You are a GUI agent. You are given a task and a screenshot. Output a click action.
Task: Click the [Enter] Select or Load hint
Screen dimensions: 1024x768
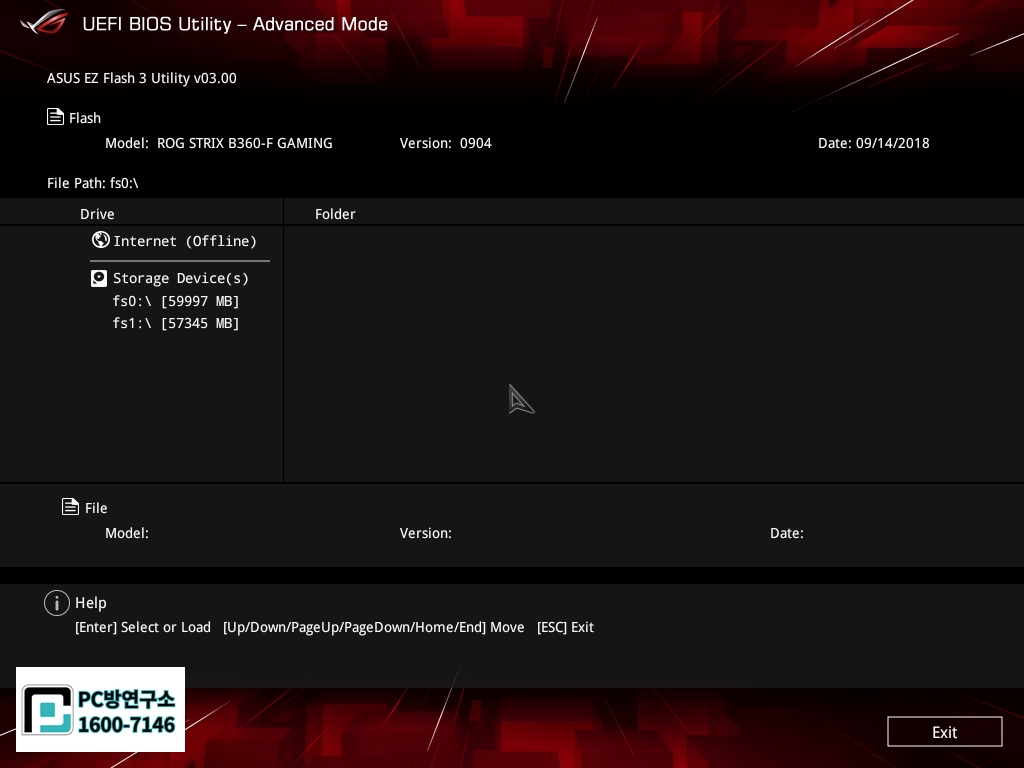(143, 627)
